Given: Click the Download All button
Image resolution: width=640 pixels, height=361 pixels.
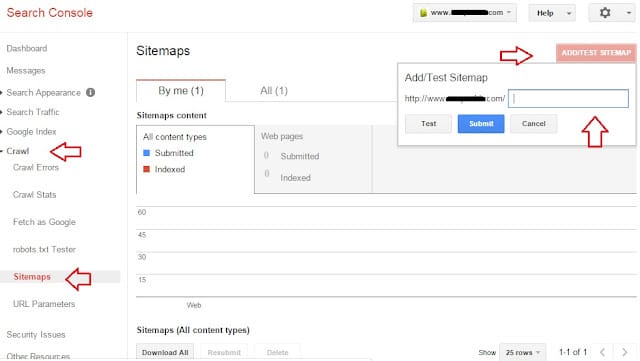Looking at the screenshot, I should 165,352.
